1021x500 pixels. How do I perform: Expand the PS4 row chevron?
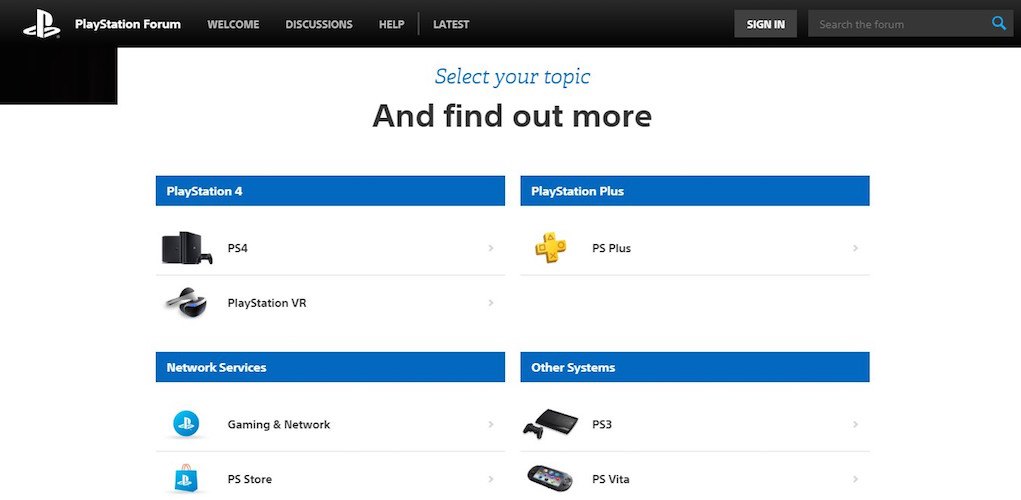point(491,248)
